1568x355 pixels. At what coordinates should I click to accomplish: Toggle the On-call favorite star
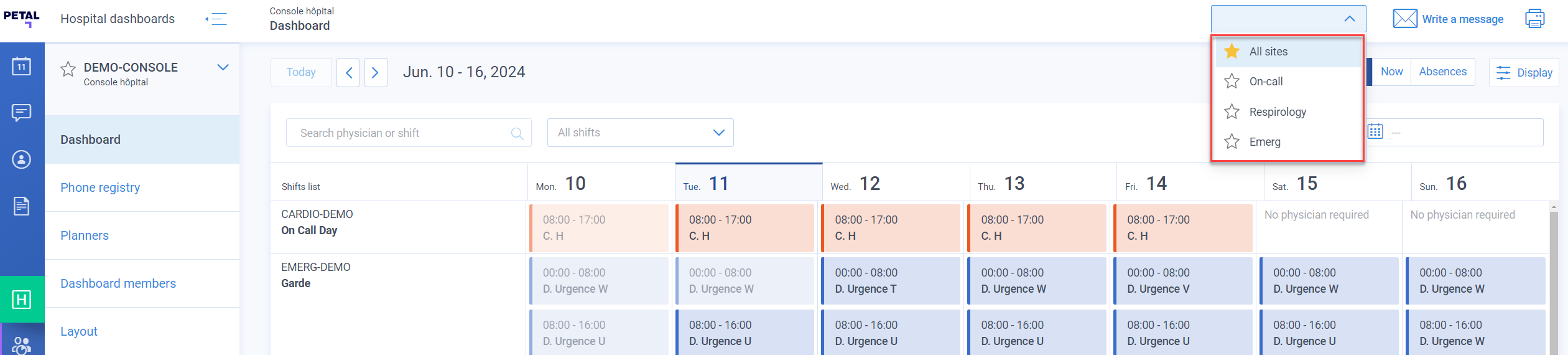click(1232, 82)
